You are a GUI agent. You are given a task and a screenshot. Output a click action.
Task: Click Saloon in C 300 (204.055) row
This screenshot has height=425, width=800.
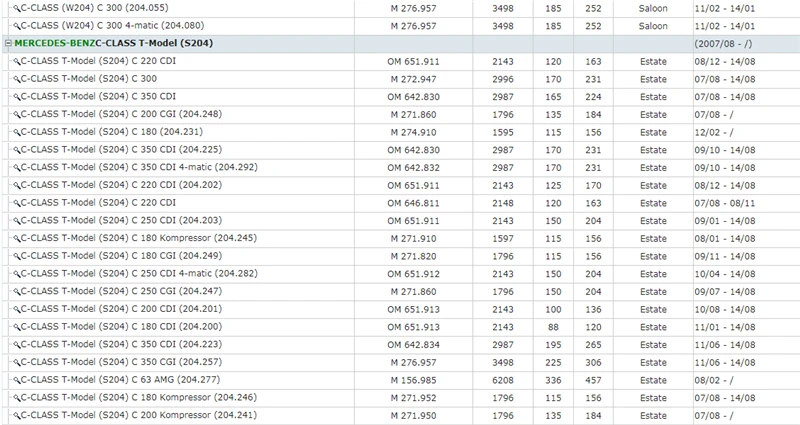(x=653, y=9)
